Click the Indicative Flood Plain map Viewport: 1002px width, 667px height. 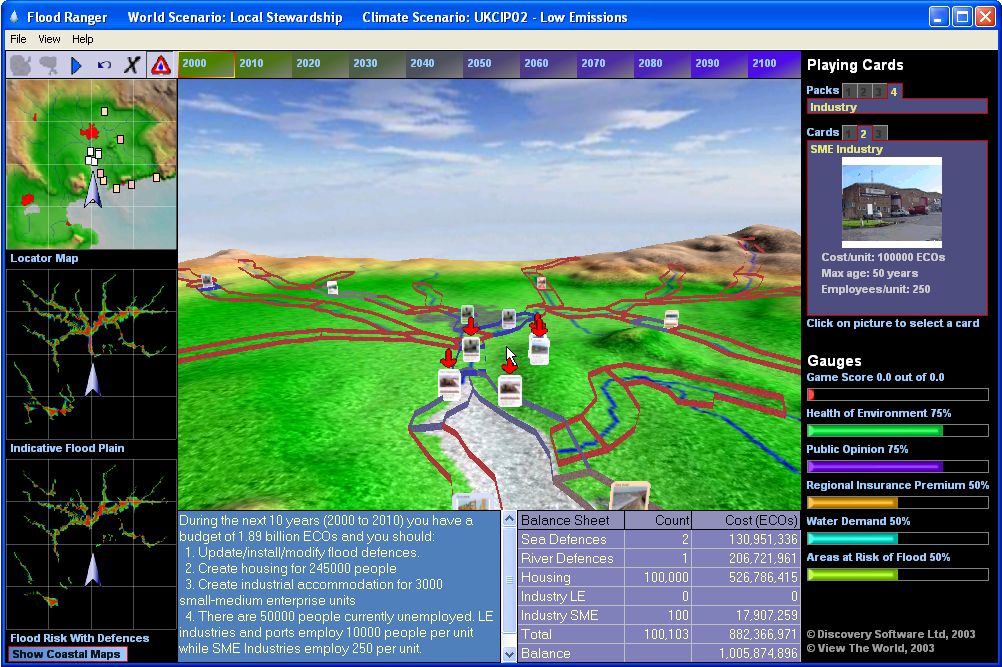coord(91,355)
